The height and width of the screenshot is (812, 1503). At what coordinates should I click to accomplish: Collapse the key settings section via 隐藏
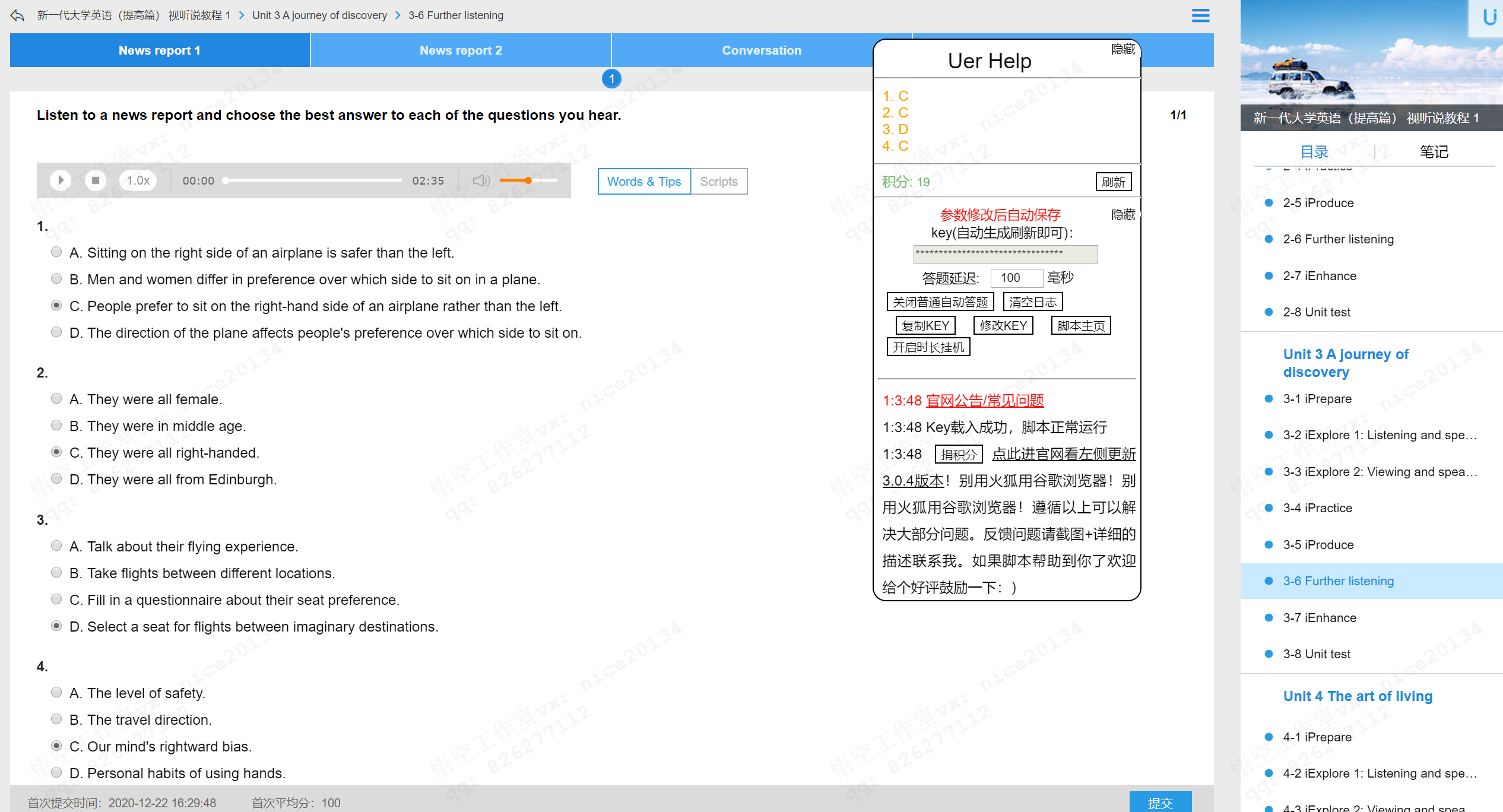pyautogui.click(x=1123, y=214)
